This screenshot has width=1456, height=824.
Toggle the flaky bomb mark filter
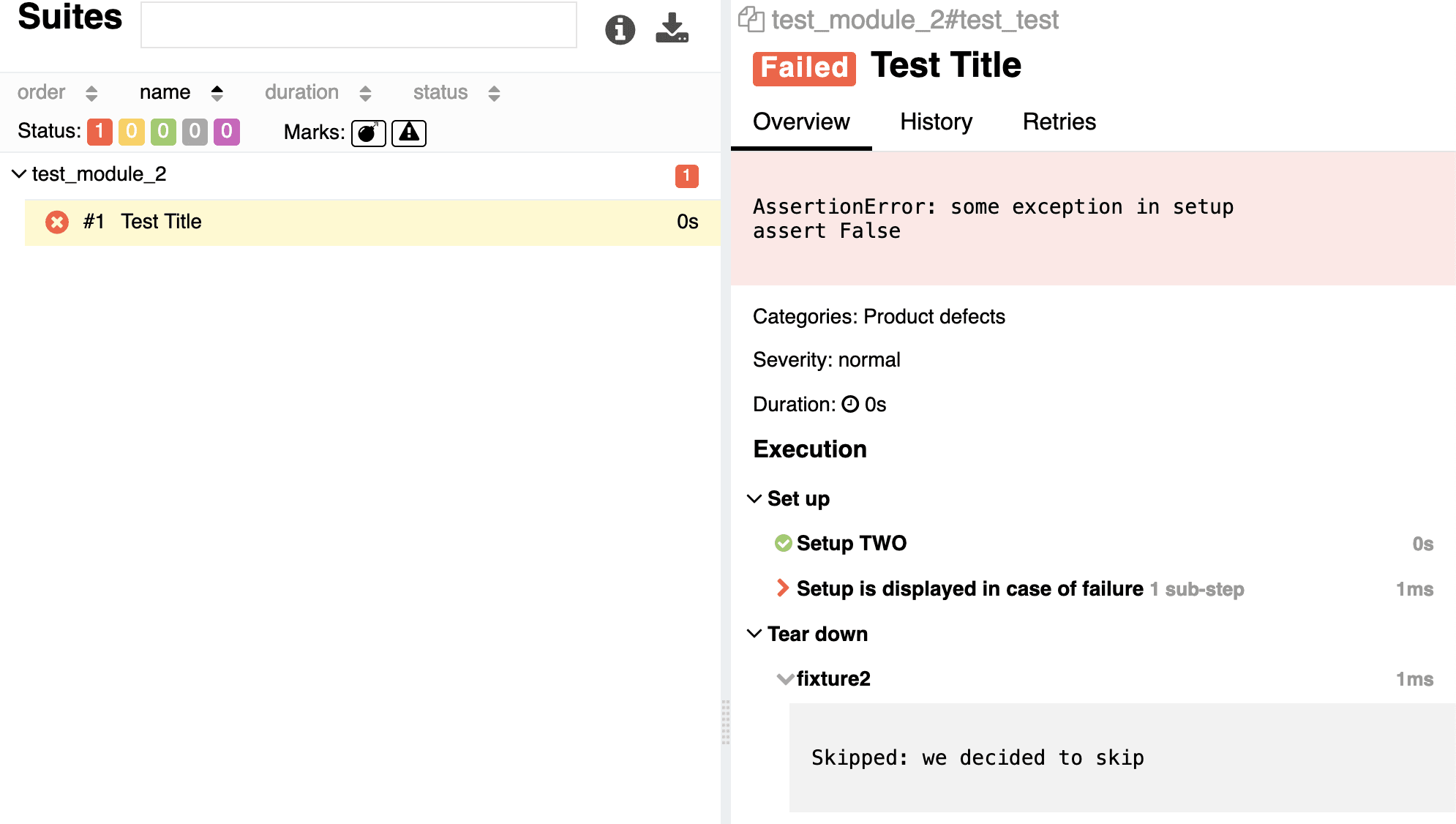point(368,132)
